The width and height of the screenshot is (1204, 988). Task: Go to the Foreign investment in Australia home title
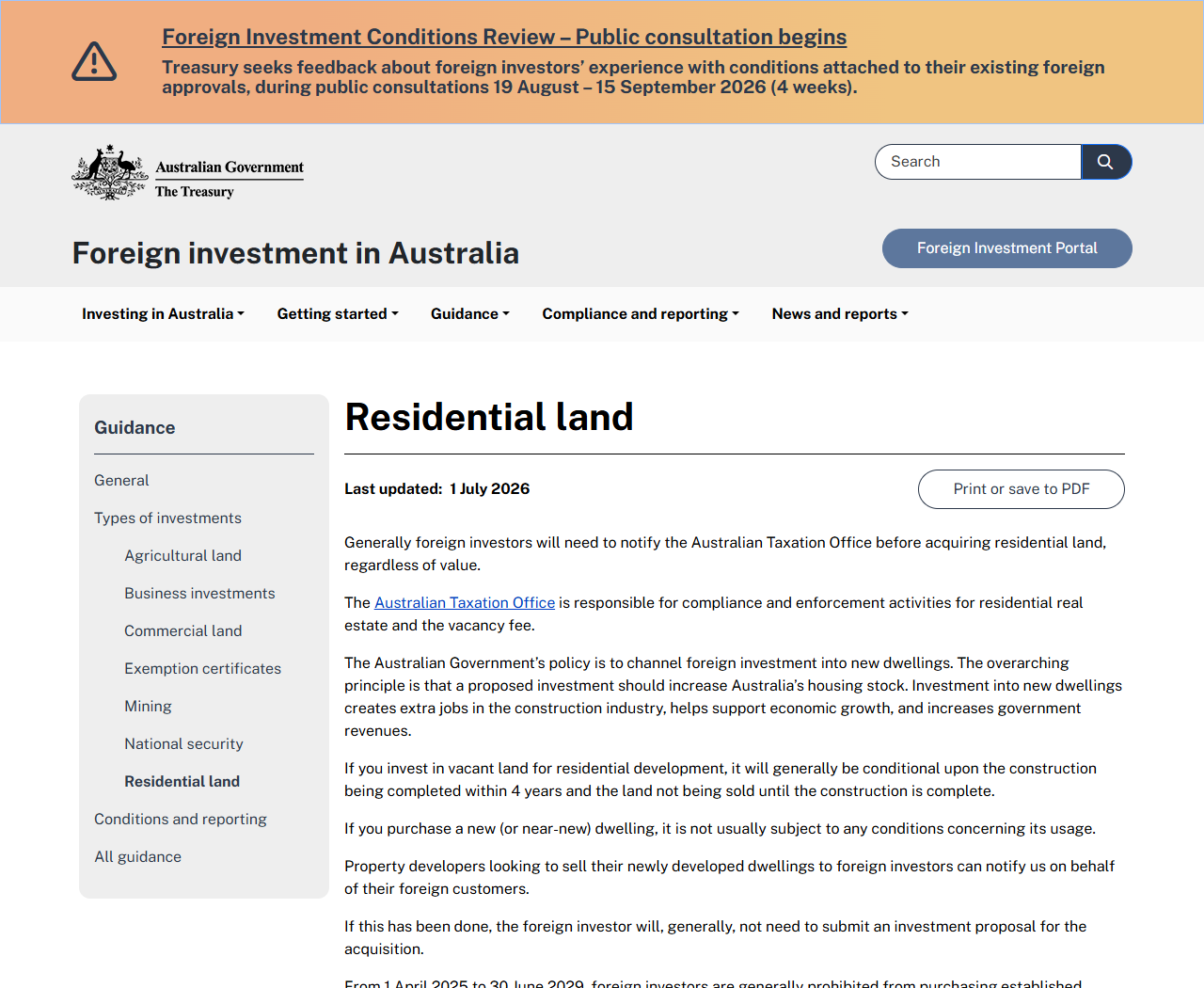pyautogui.click(x=295, y=253)
